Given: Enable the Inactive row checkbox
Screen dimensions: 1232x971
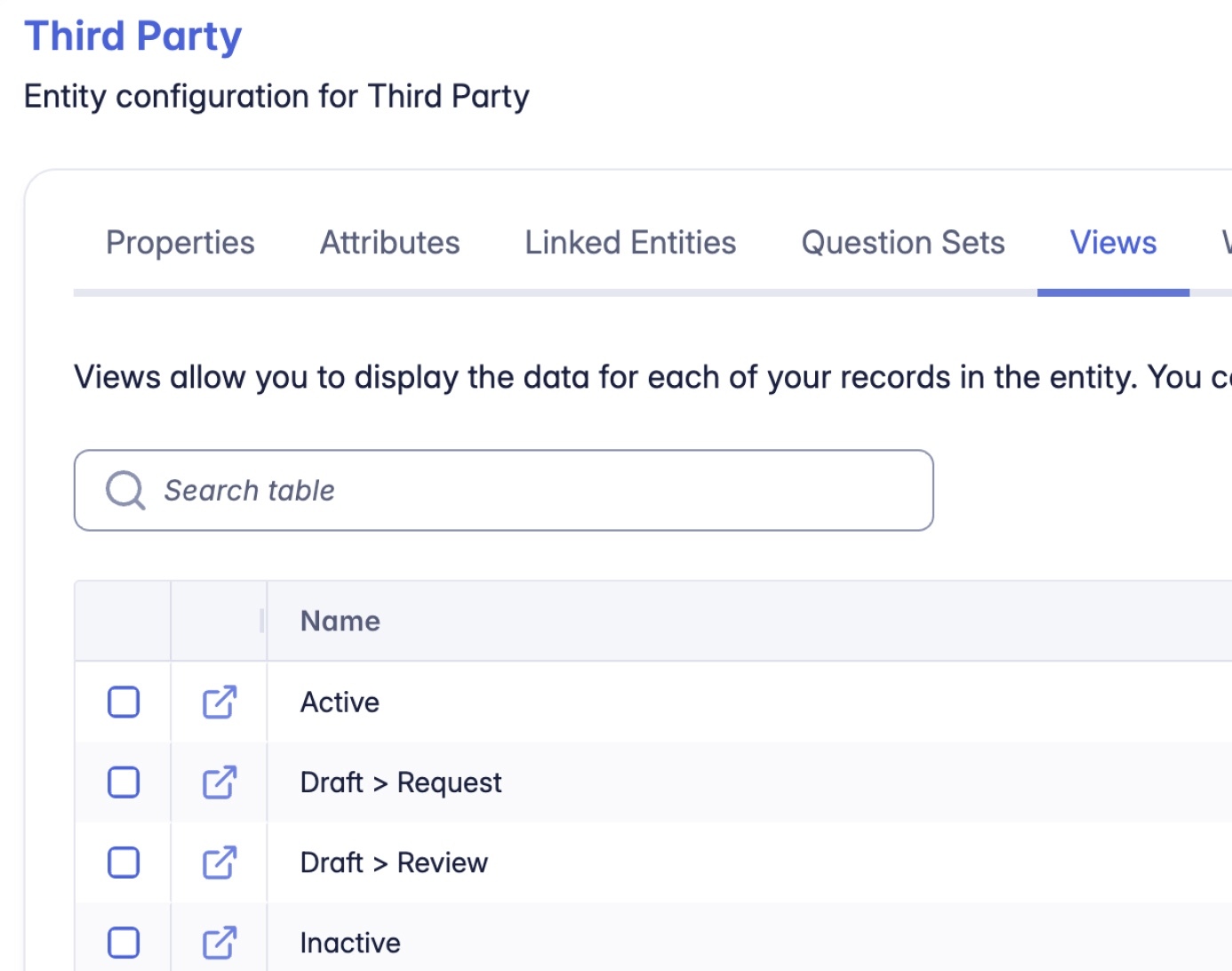Looking at the screenshot, I should point(124,943).
